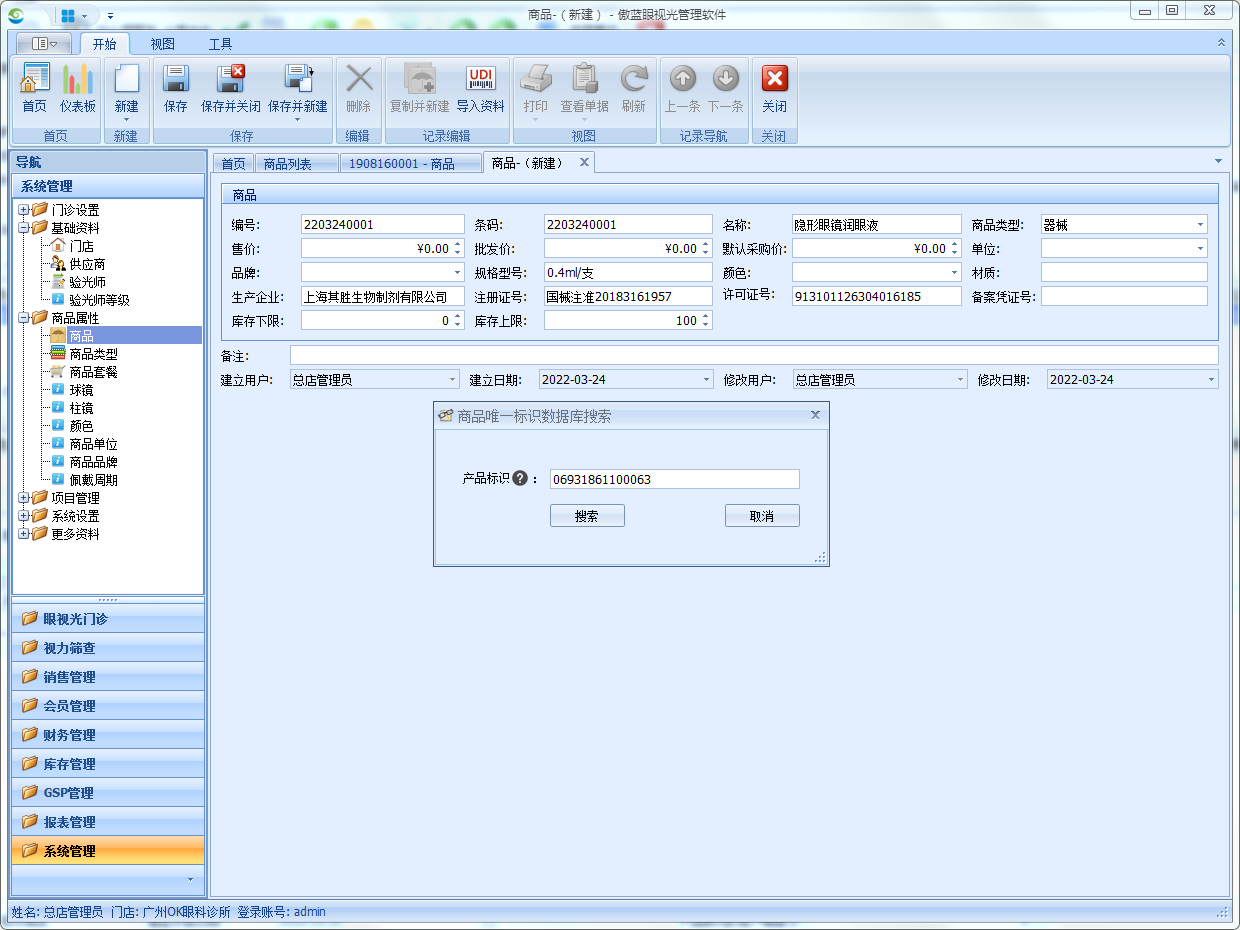Switch to the 工具 ribbon tab
Image resolution: width=1240 pixels, height=930 pixels.
[221, 44]
